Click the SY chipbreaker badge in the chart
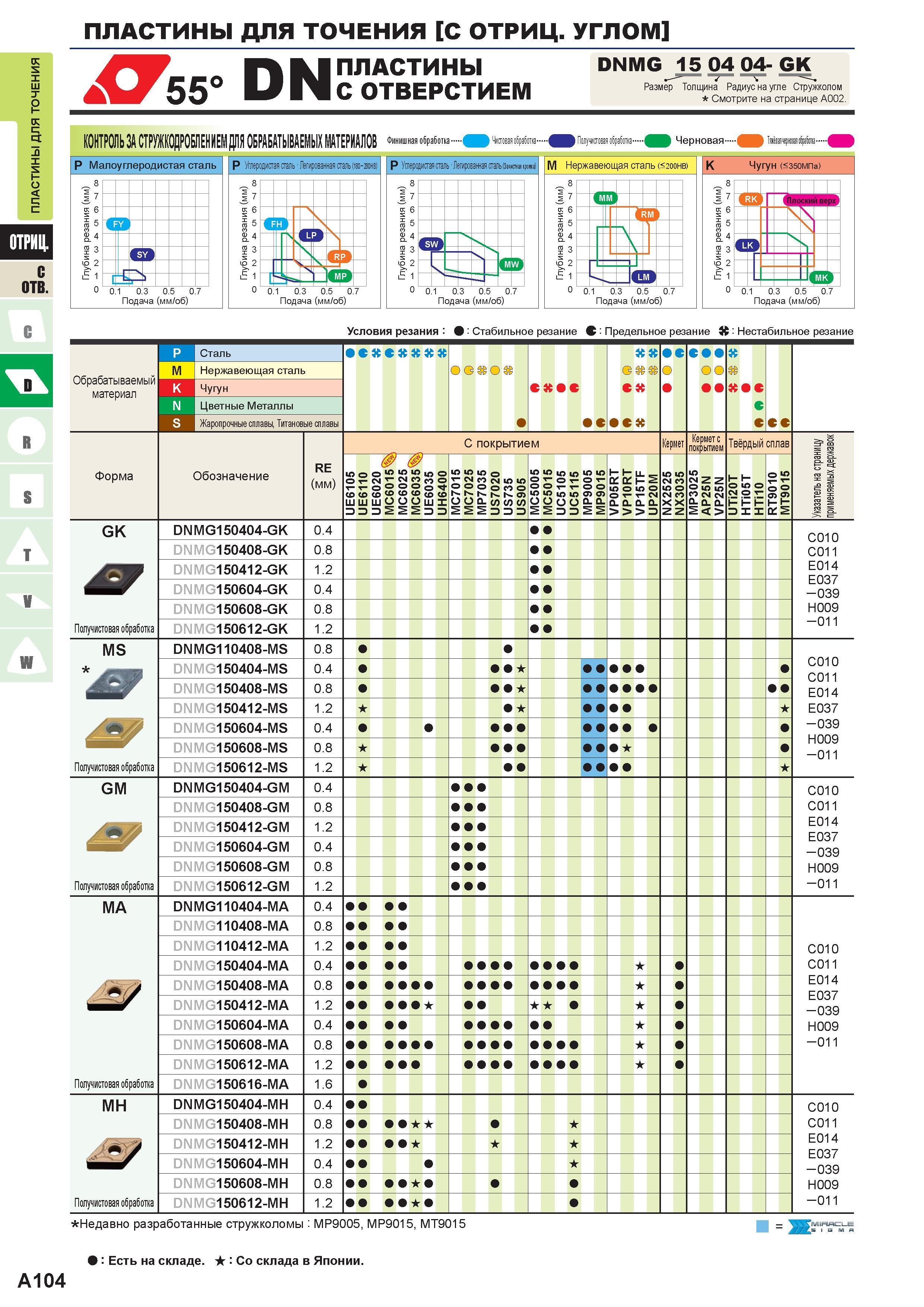The image size is (924, 1307). click(142, 254)
